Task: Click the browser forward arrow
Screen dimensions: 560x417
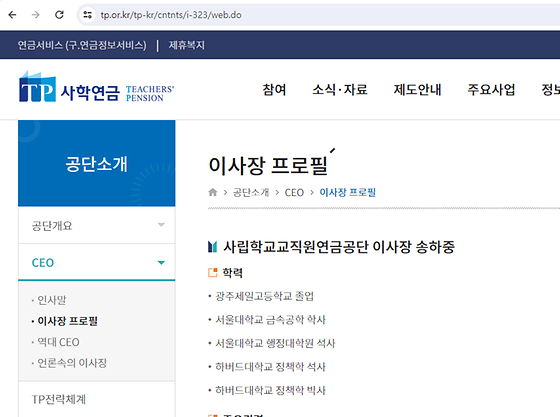Action: point(35,15)
